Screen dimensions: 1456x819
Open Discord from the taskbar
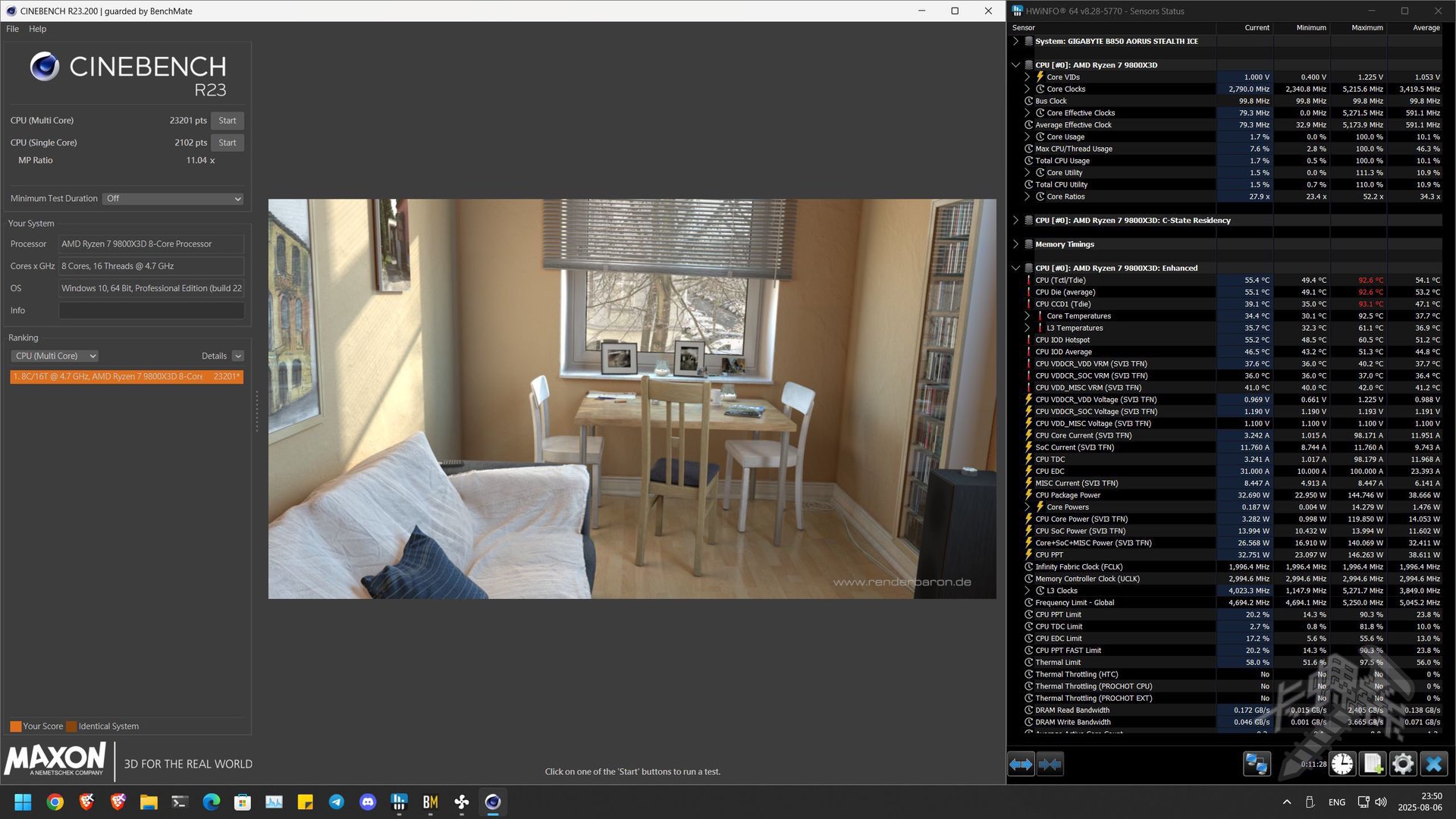click(368, 802)
